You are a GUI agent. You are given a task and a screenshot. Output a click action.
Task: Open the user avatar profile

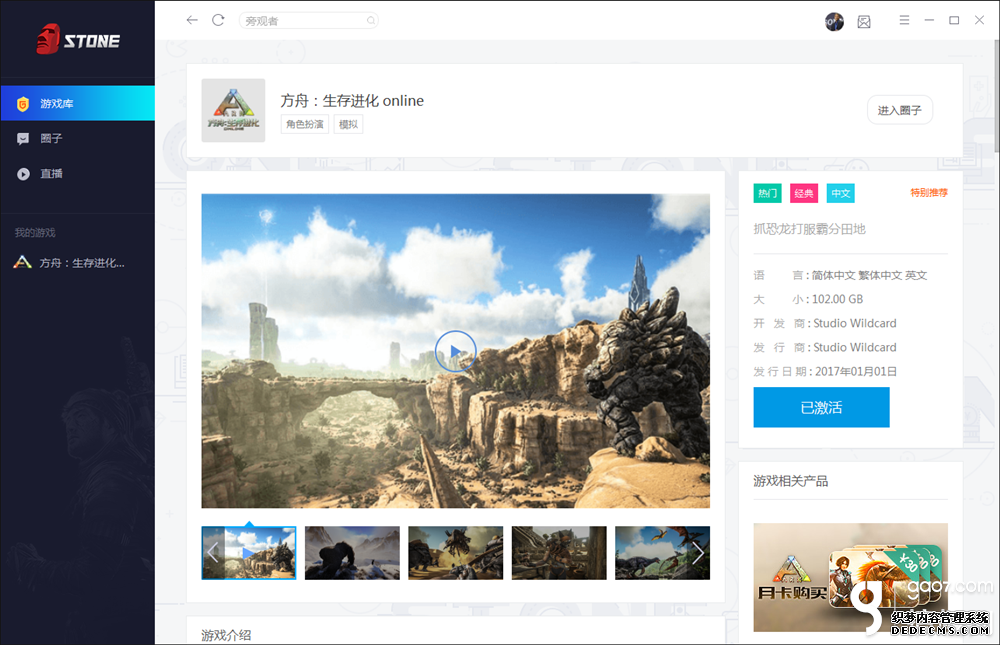(x=834, y=22)
